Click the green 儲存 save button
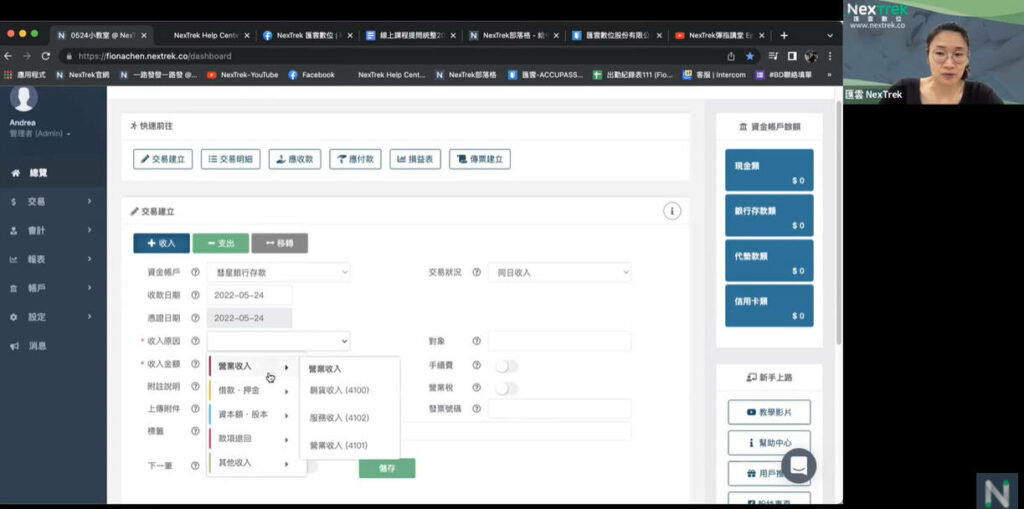 coord(387,468)
